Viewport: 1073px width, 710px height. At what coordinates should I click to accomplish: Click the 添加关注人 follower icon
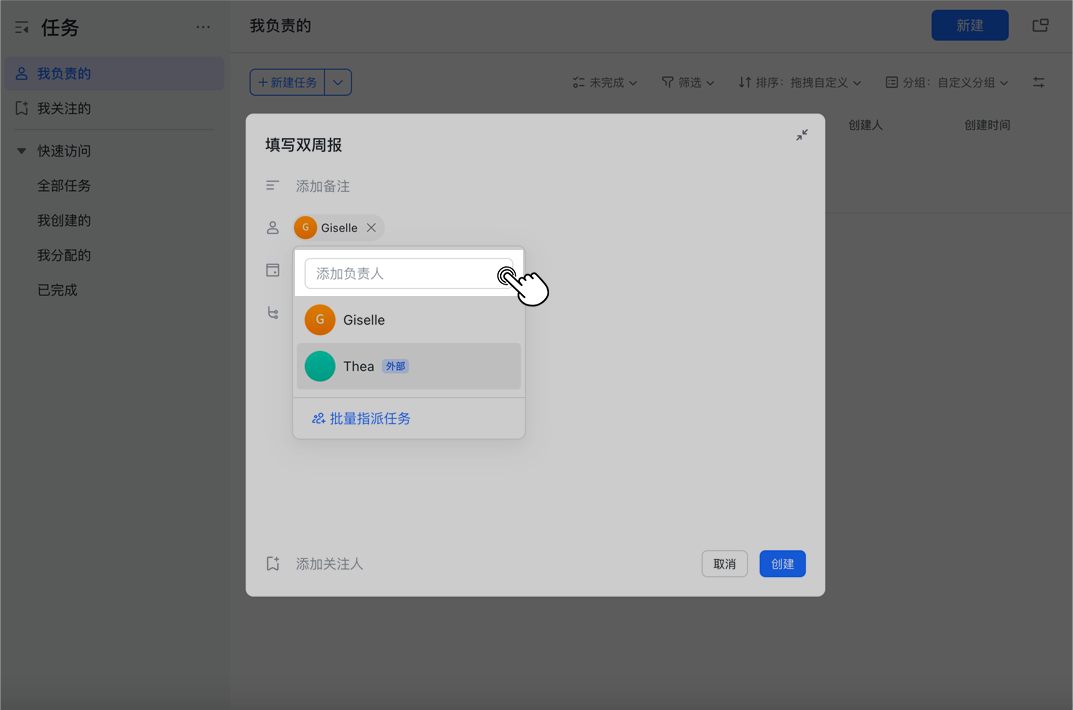point(272,564)
